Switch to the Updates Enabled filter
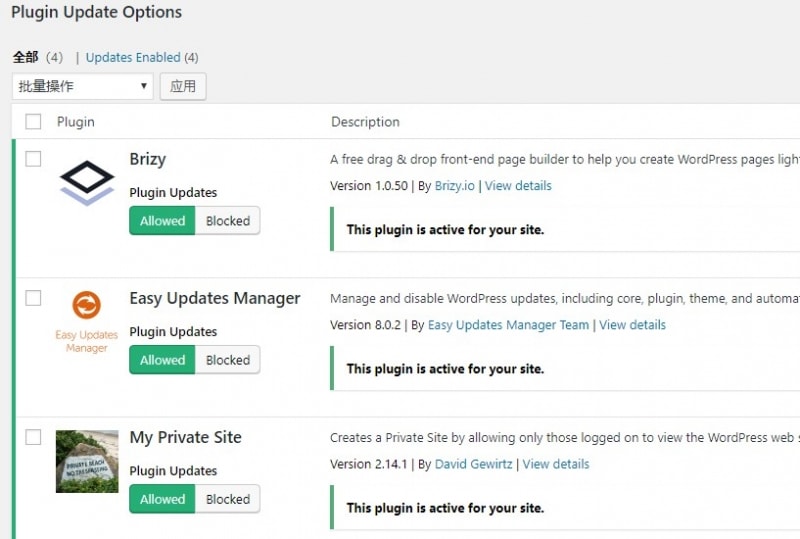The width and height of the screenshot is (800, 539). click(133, 58)
